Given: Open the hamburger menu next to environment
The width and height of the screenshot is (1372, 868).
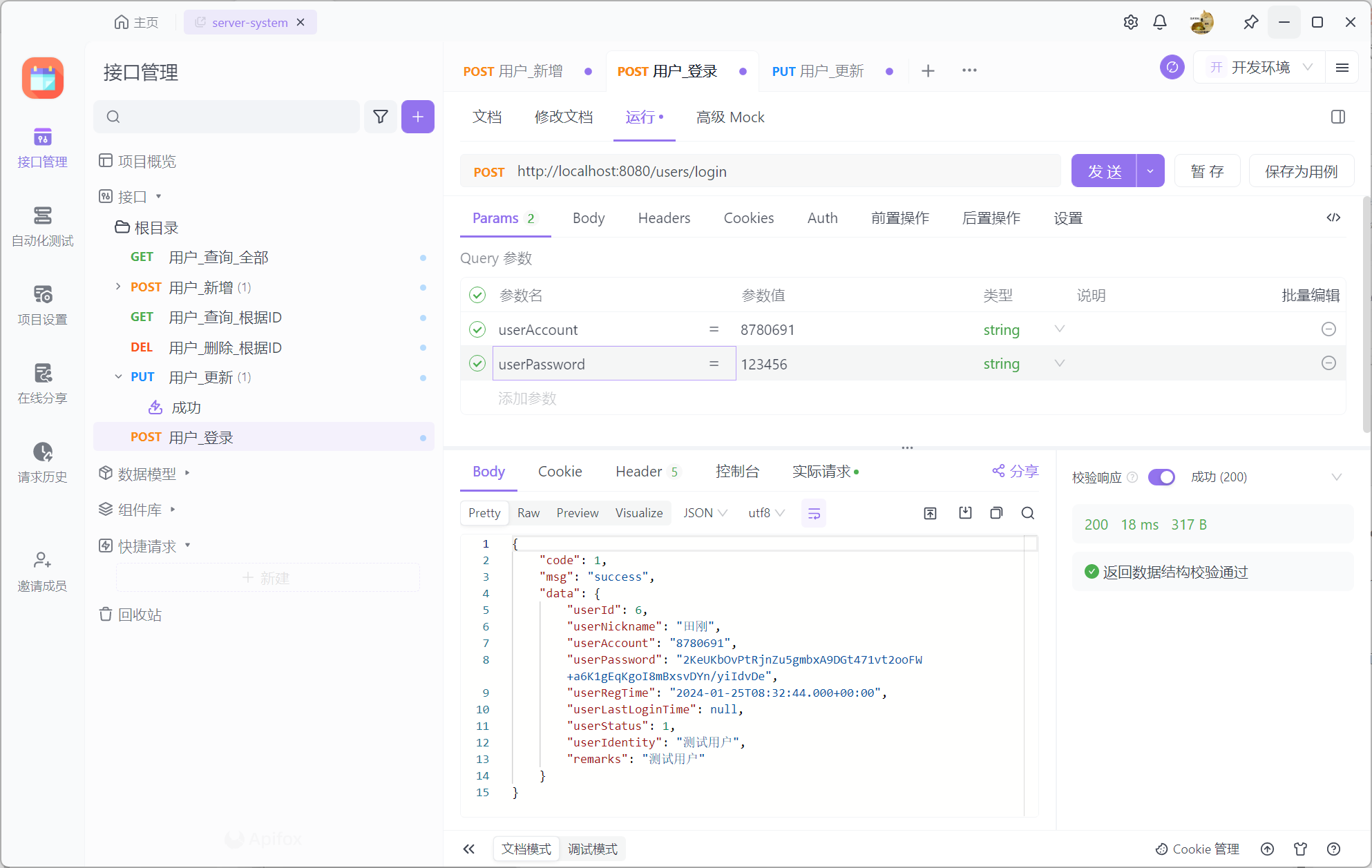Looking at the screenshot, I should coord(1342,67).
